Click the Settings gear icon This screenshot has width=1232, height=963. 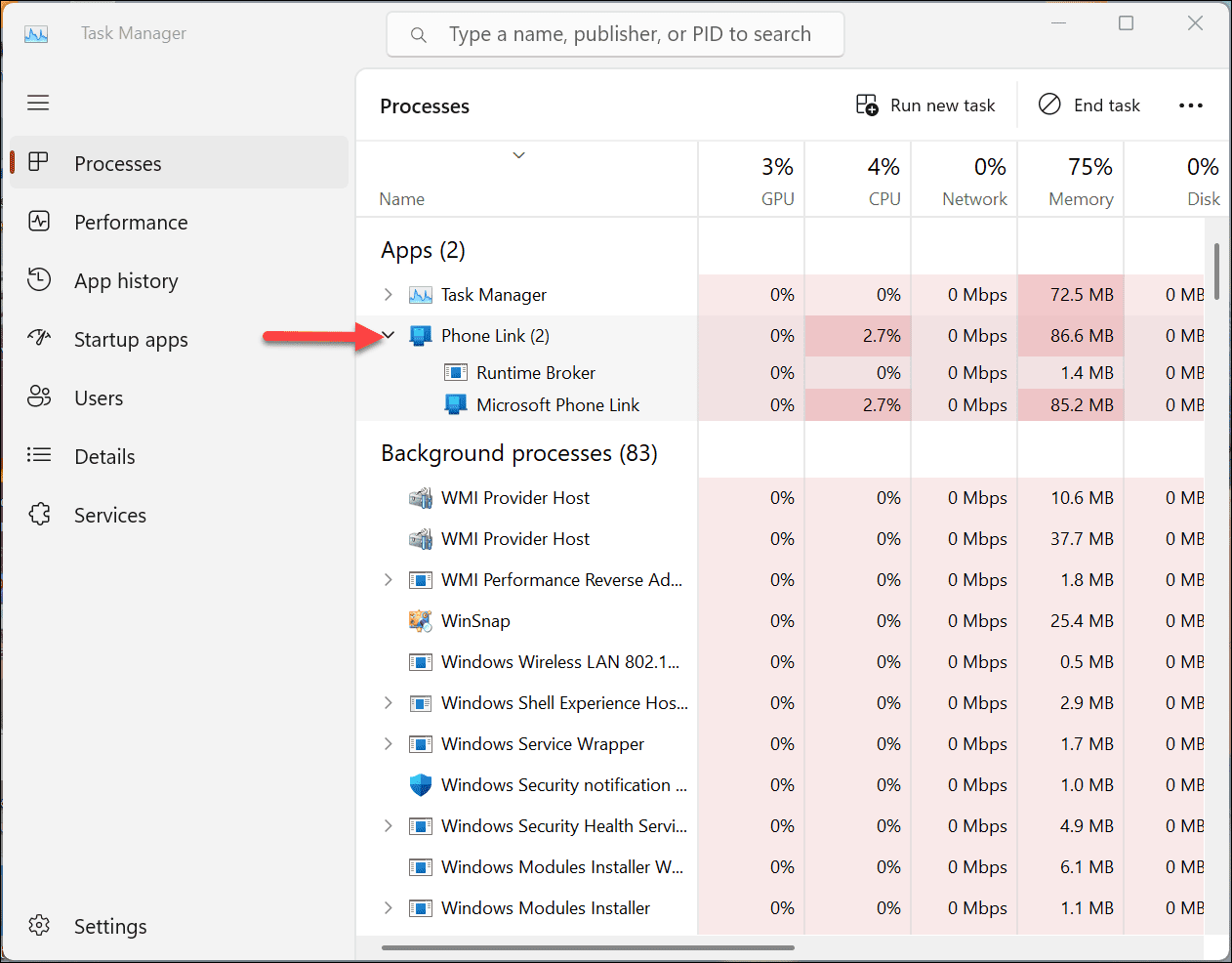pos(39,925)
